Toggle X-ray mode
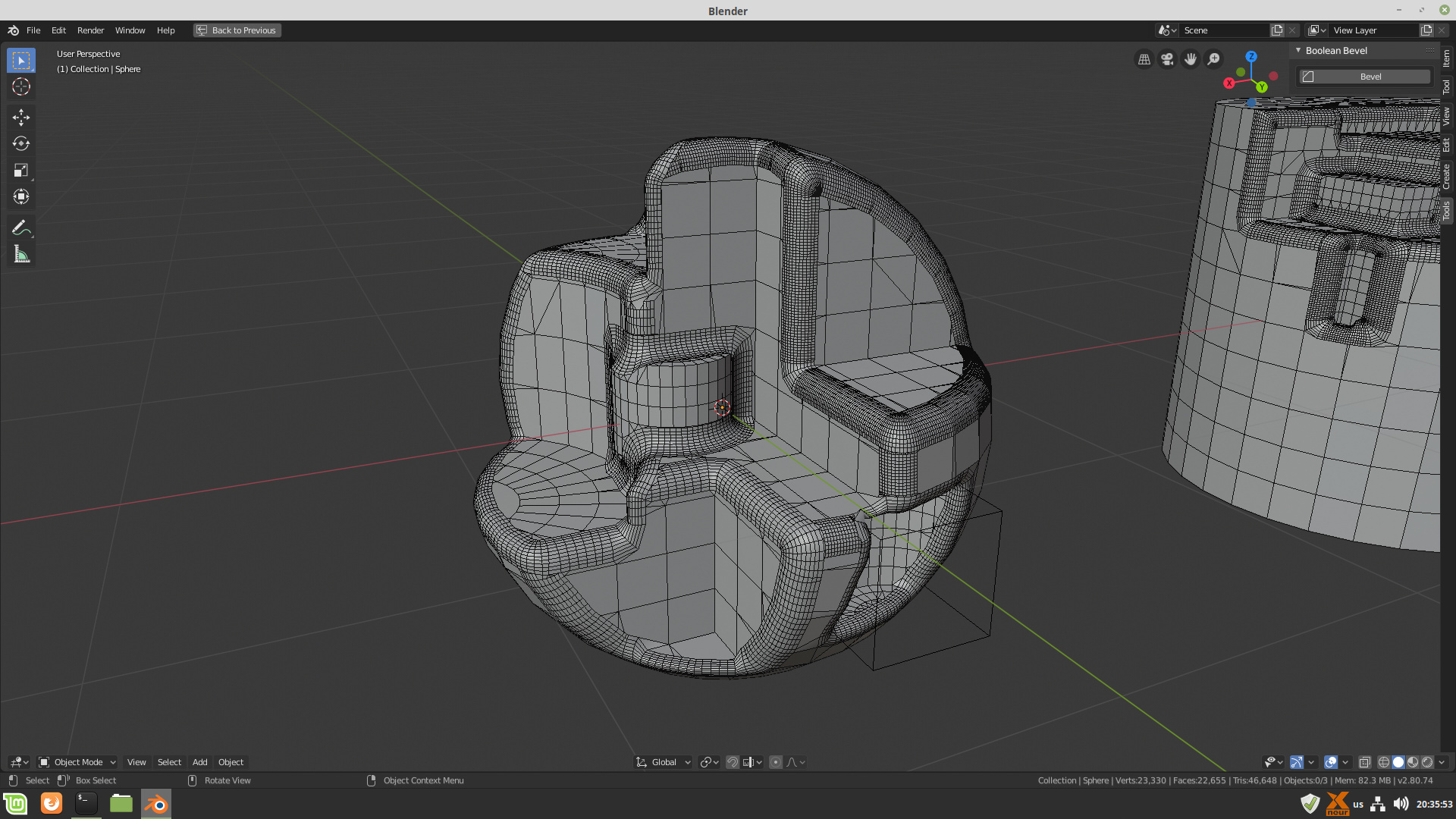This screenshot has width=1456, height=819. click(1364, 762)
